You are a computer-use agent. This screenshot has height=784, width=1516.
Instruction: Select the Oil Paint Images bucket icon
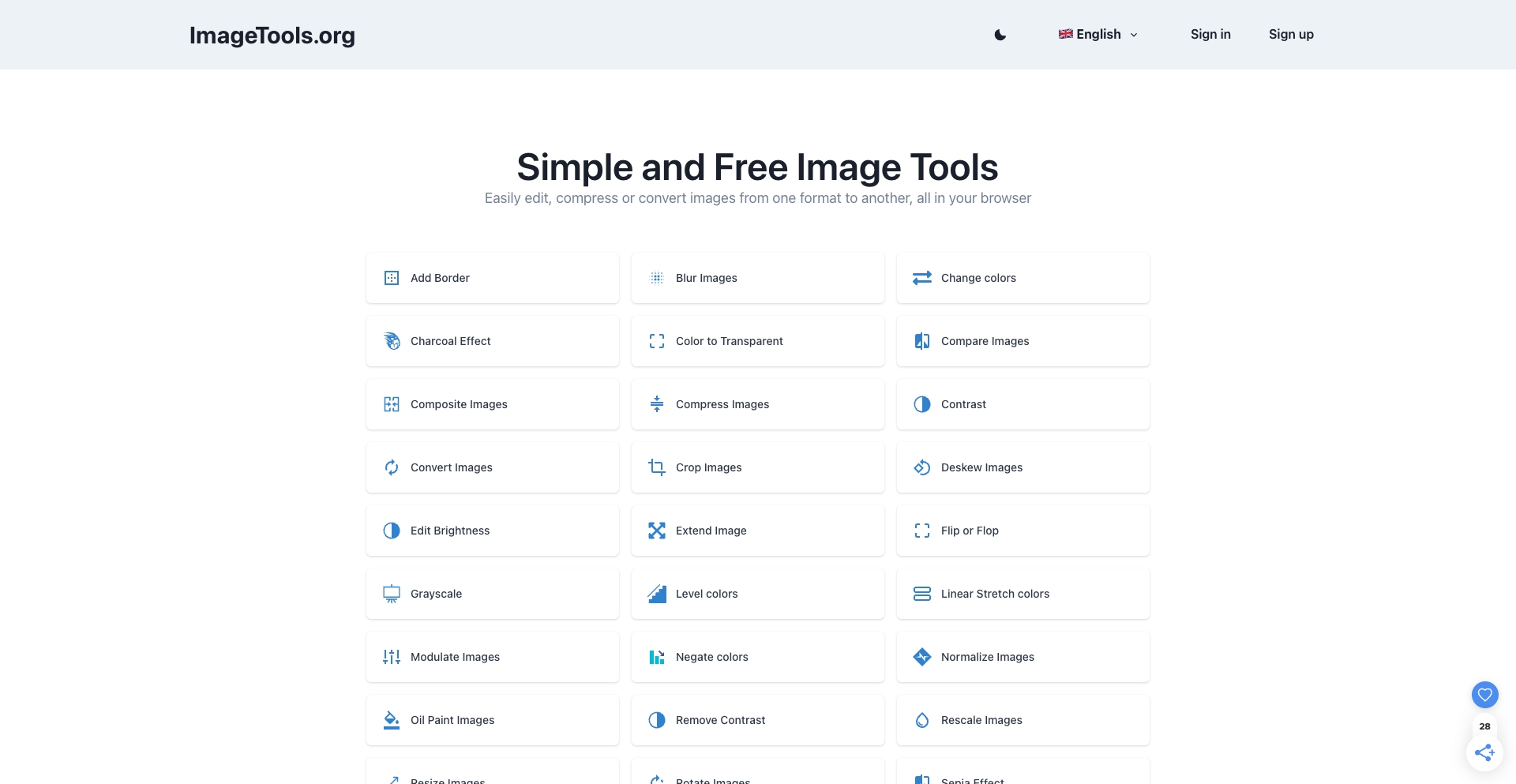point(391,720)
